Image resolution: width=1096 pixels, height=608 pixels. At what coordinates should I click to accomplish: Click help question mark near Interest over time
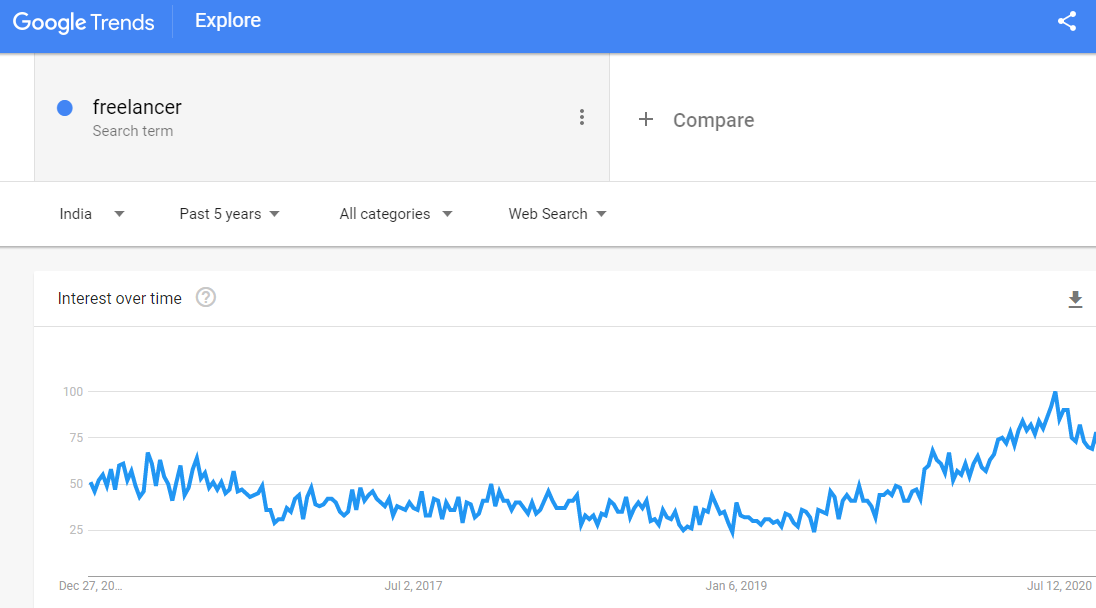[206, 298]
